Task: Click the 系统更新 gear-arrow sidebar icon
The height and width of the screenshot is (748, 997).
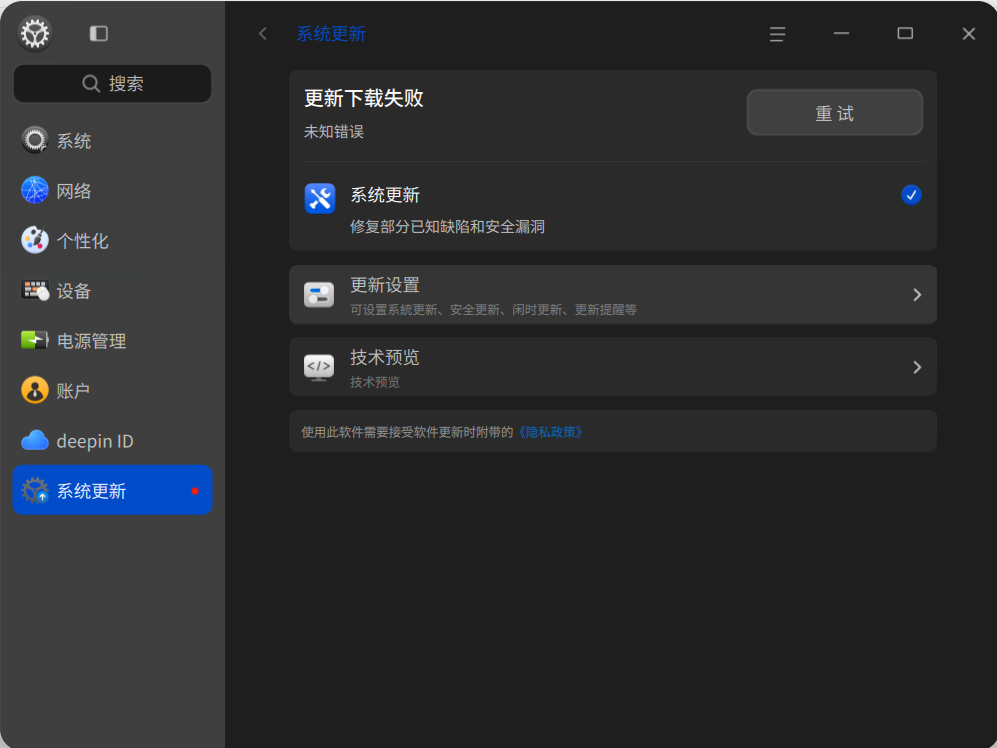Action: point(35,490)
